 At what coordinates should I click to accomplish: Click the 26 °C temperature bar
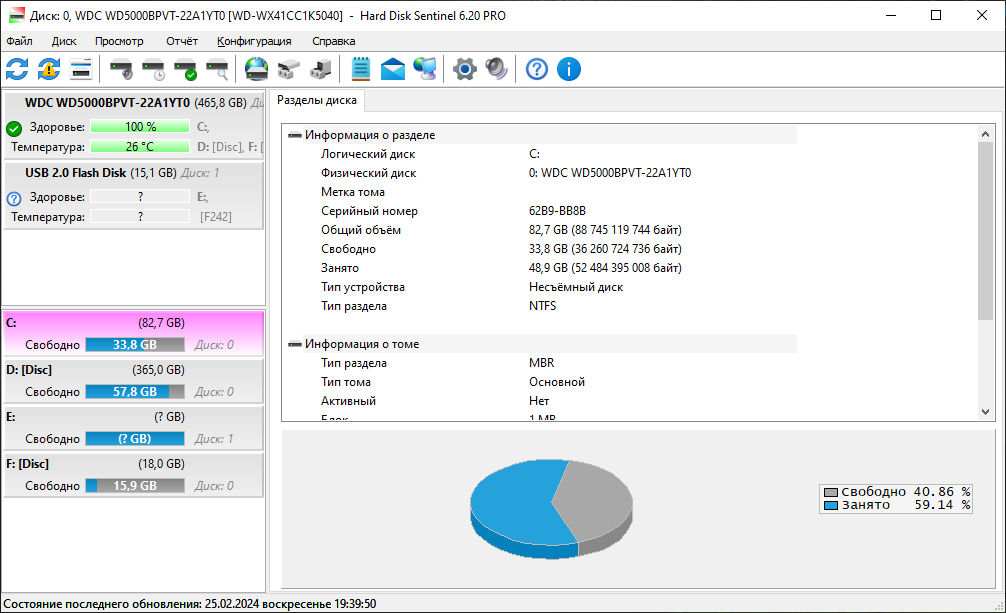pyautogui.click(x=140, y=146)
